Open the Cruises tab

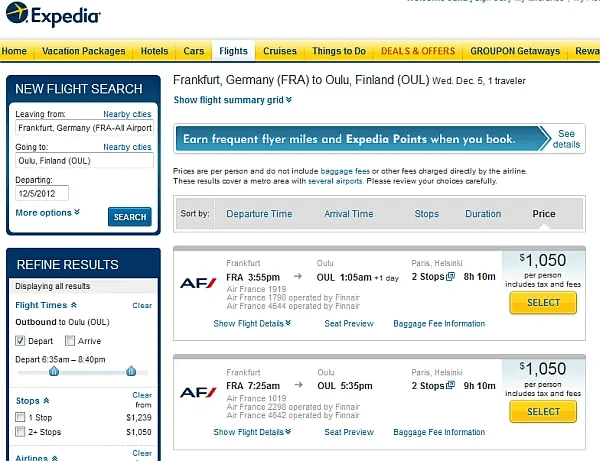point(280,51)
